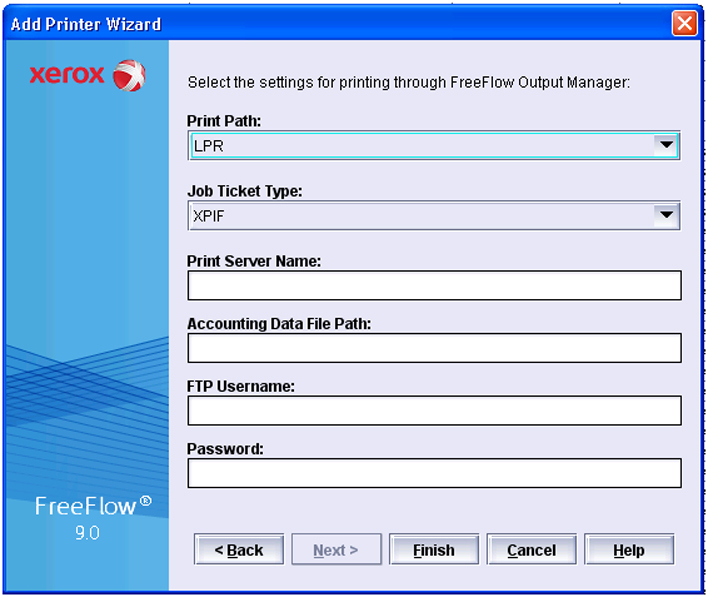This screenshot has width=708, height=597.
Task: Click Finish to complete the wizard
Action: pyautogui.click(x=434, y=550)
